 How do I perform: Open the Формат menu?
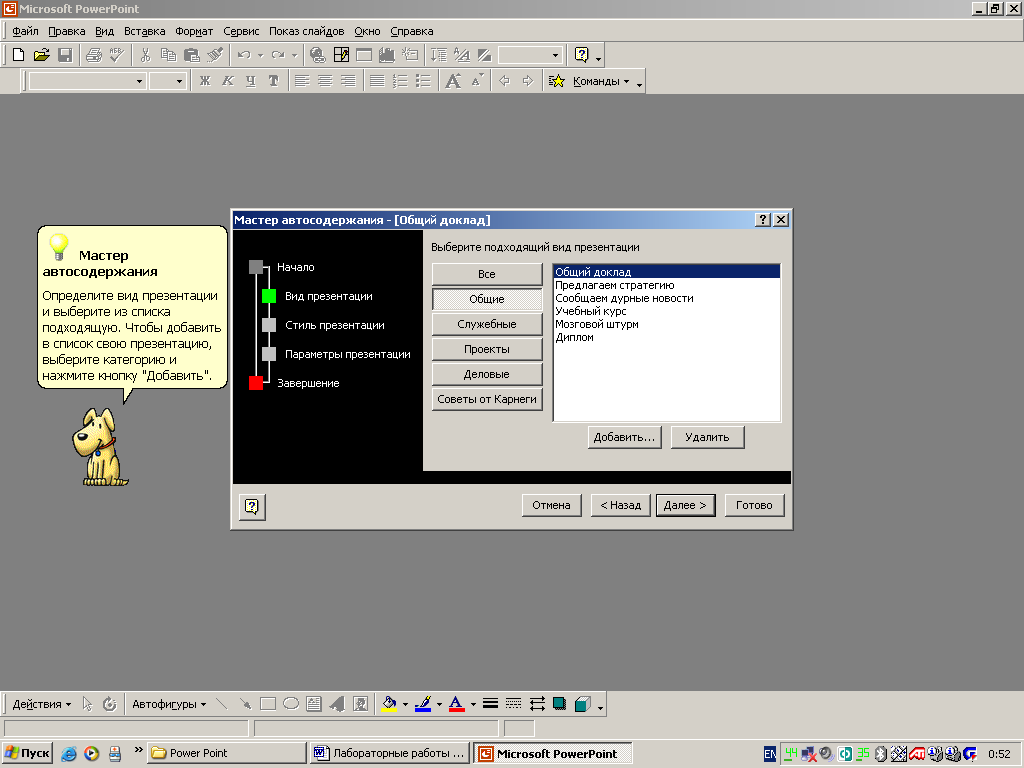coord(194,31)
